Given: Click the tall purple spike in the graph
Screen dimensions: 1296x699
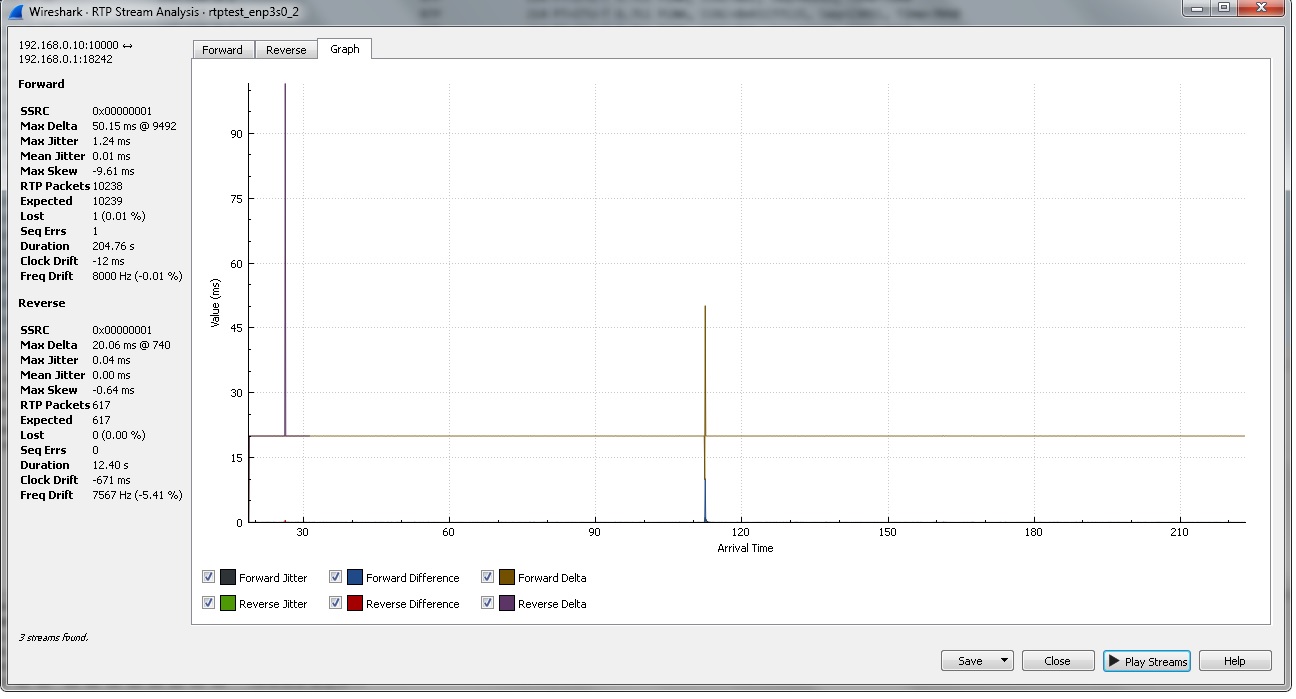Looking at the screenshot, I should point(286,200).
